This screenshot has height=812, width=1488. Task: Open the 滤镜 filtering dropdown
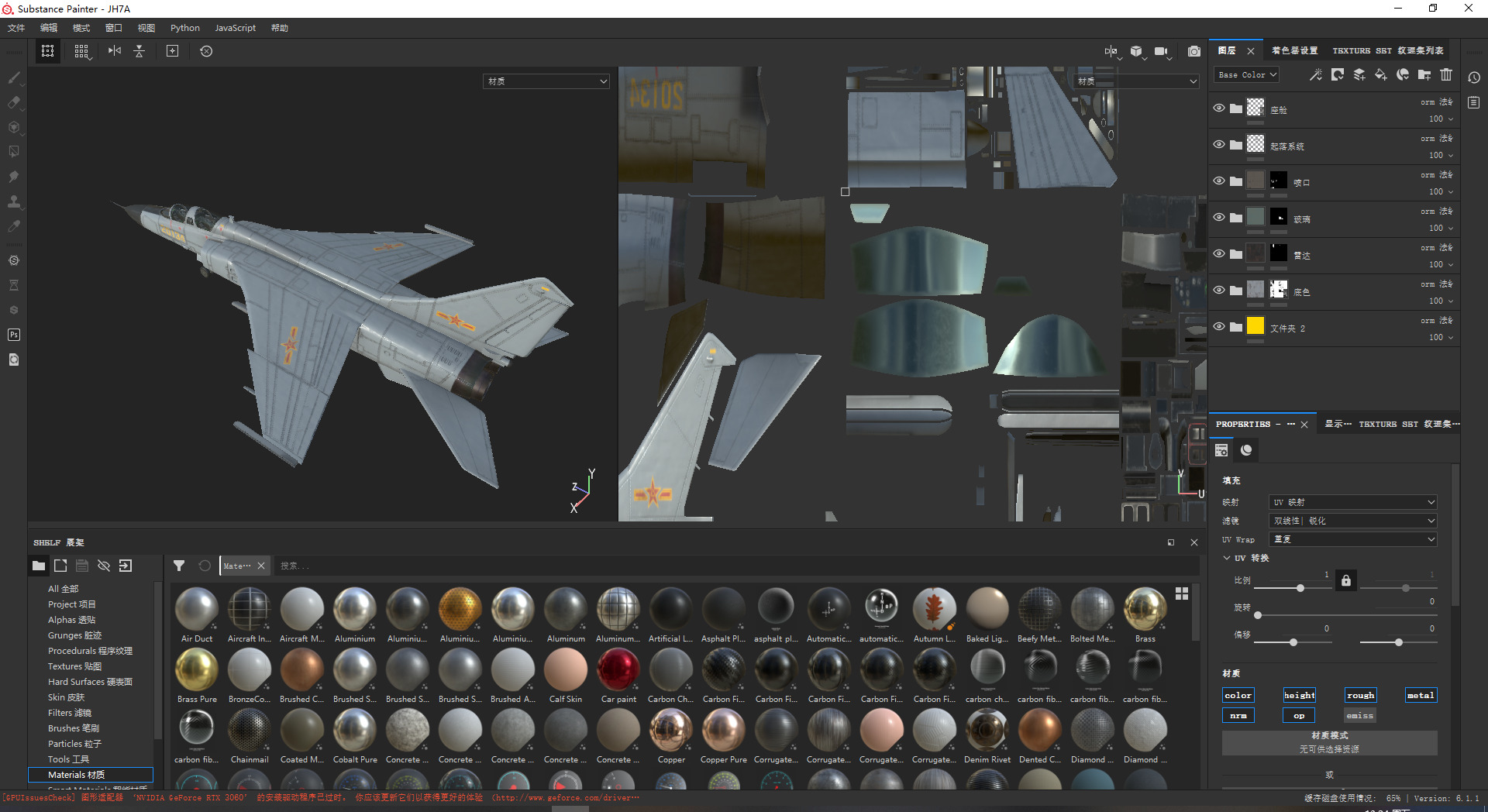[1352, 521]
